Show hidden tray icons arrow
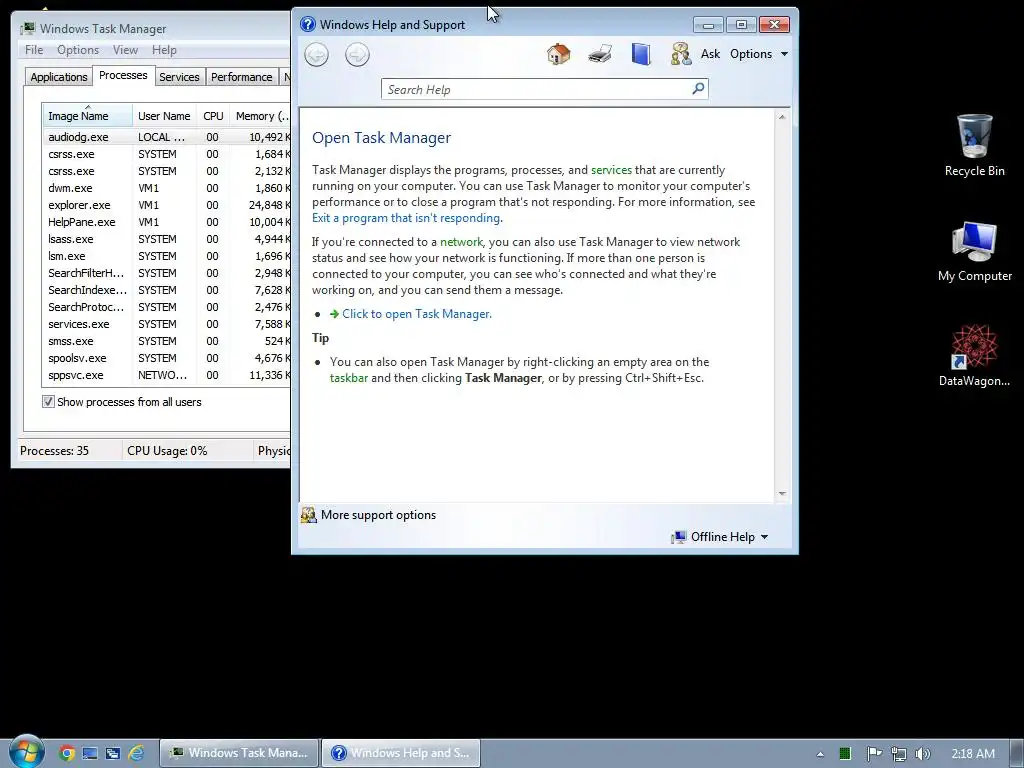The height and width of the screenshot is (768, 1024). [820, 754]
